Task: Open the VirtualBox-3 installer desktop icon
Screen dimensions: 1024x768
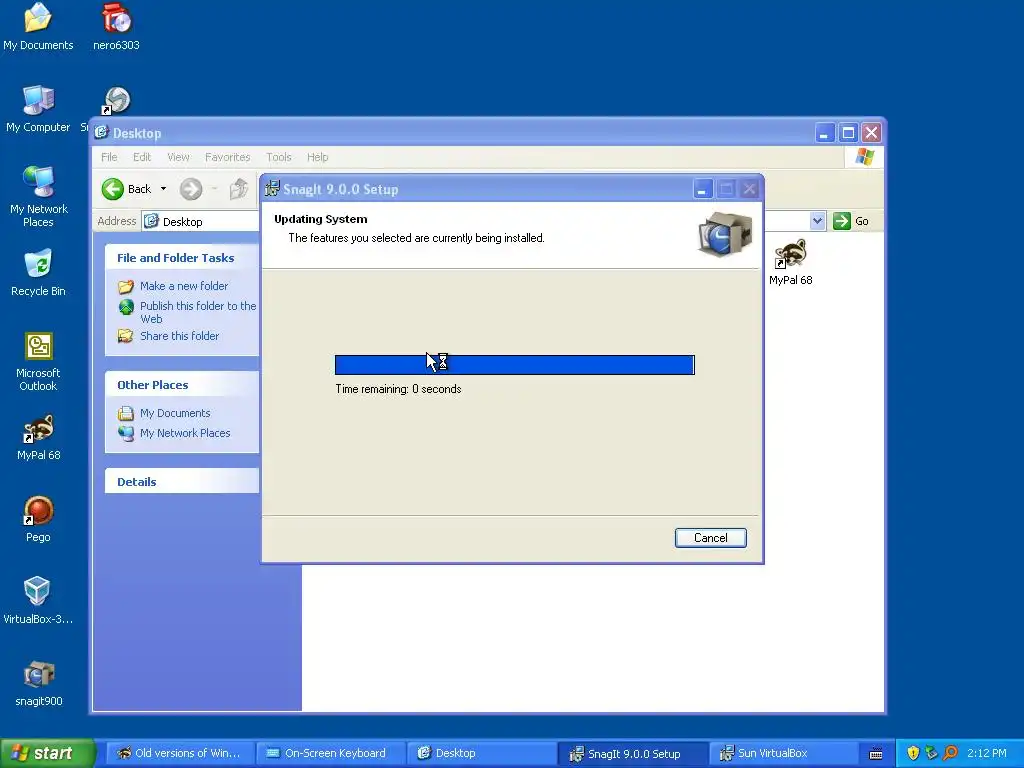Action: [x=37, y=600]
